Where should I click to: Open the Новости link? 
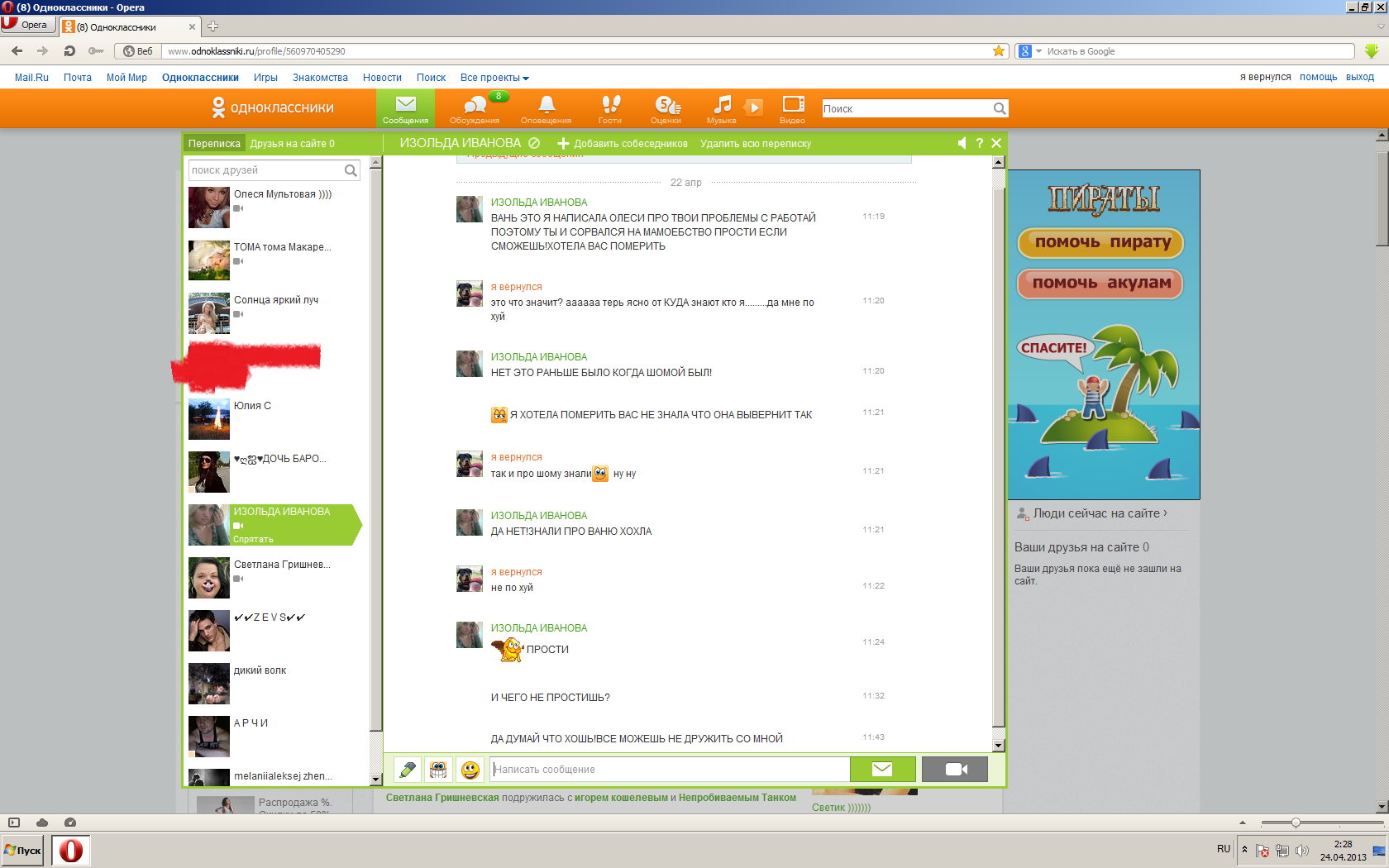tap(382, 78)
